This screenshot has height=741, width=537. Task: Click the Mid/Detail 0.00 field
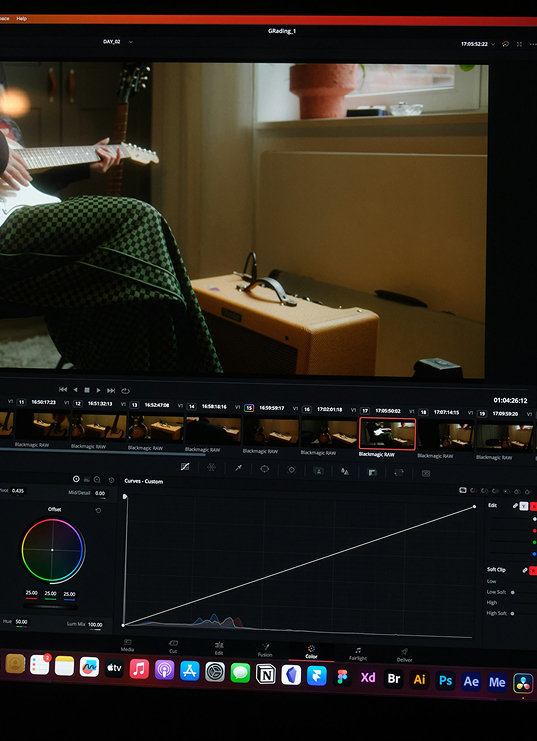100,493
